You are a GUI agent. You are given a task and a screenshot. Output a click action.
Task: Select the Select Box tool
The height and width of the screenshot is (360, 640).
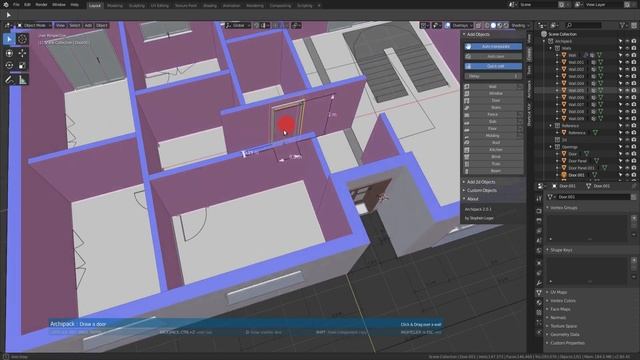coord(9,39)
